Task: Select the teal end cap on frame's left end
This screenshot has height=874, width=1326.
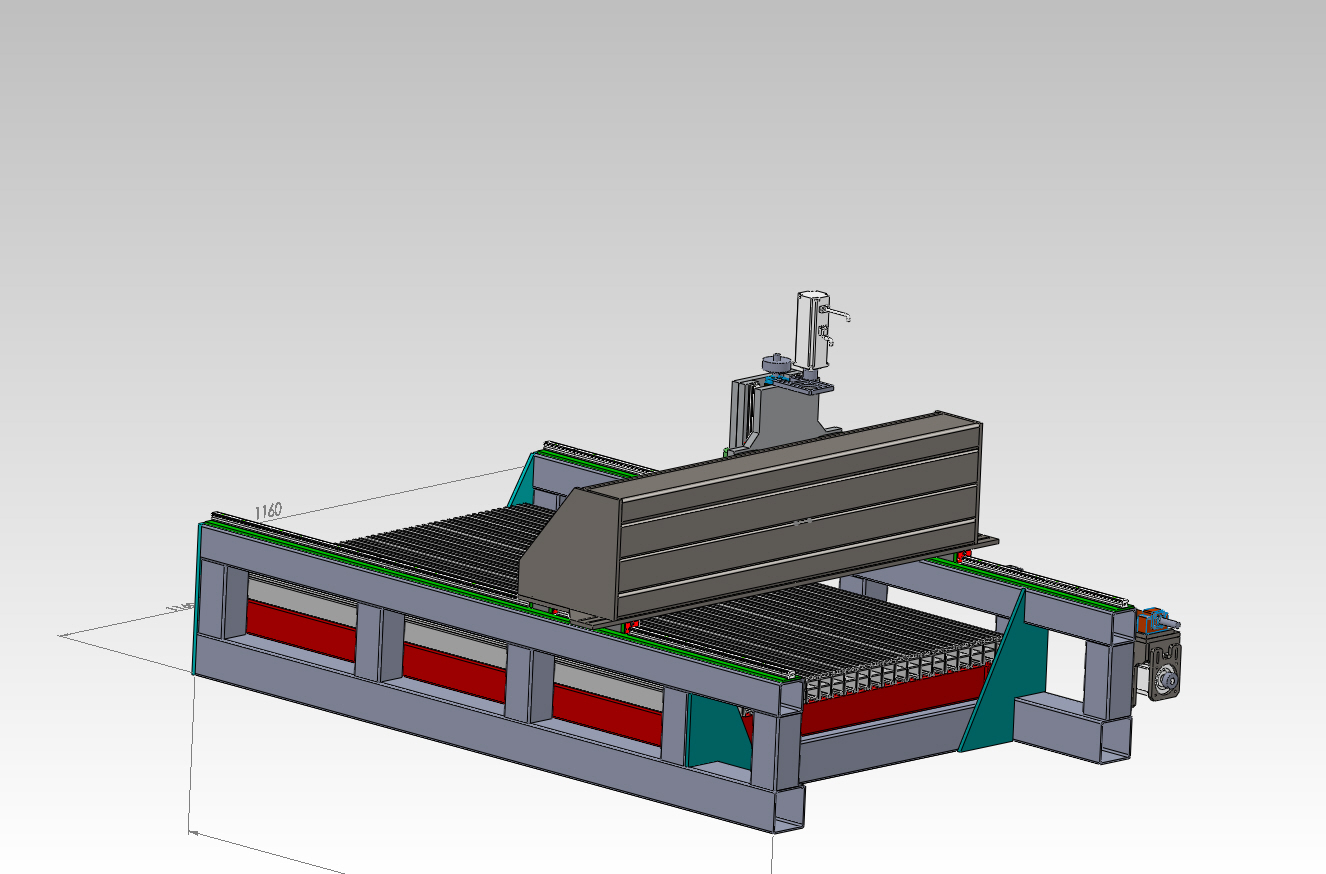Action: 196,600
